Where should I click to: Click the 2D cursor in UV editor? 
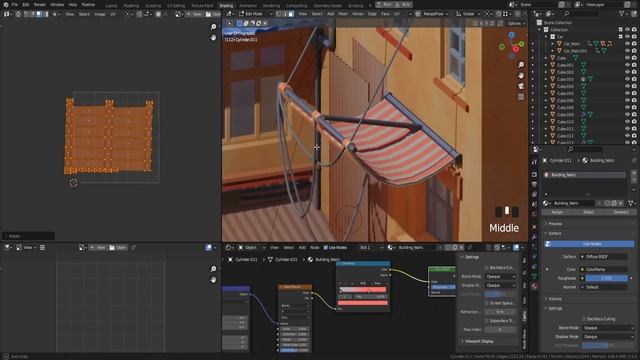[73, 183]
